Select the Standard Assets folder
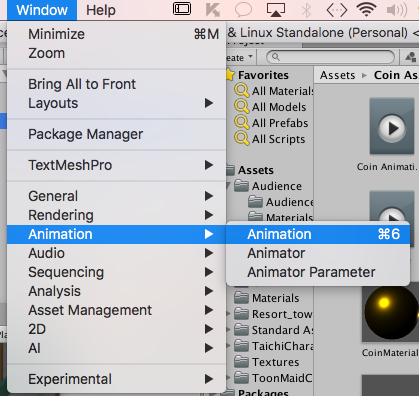The image size is (419, 396). tap(274, 330)
